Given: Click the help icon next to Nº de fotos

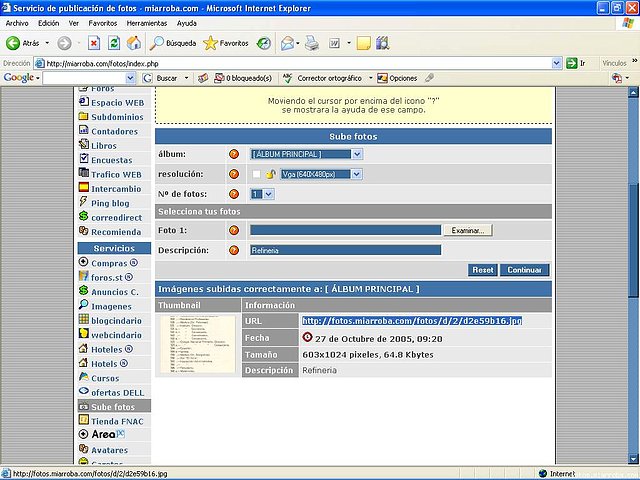Looking at the screenshot, I should click(x=234, y=194).
